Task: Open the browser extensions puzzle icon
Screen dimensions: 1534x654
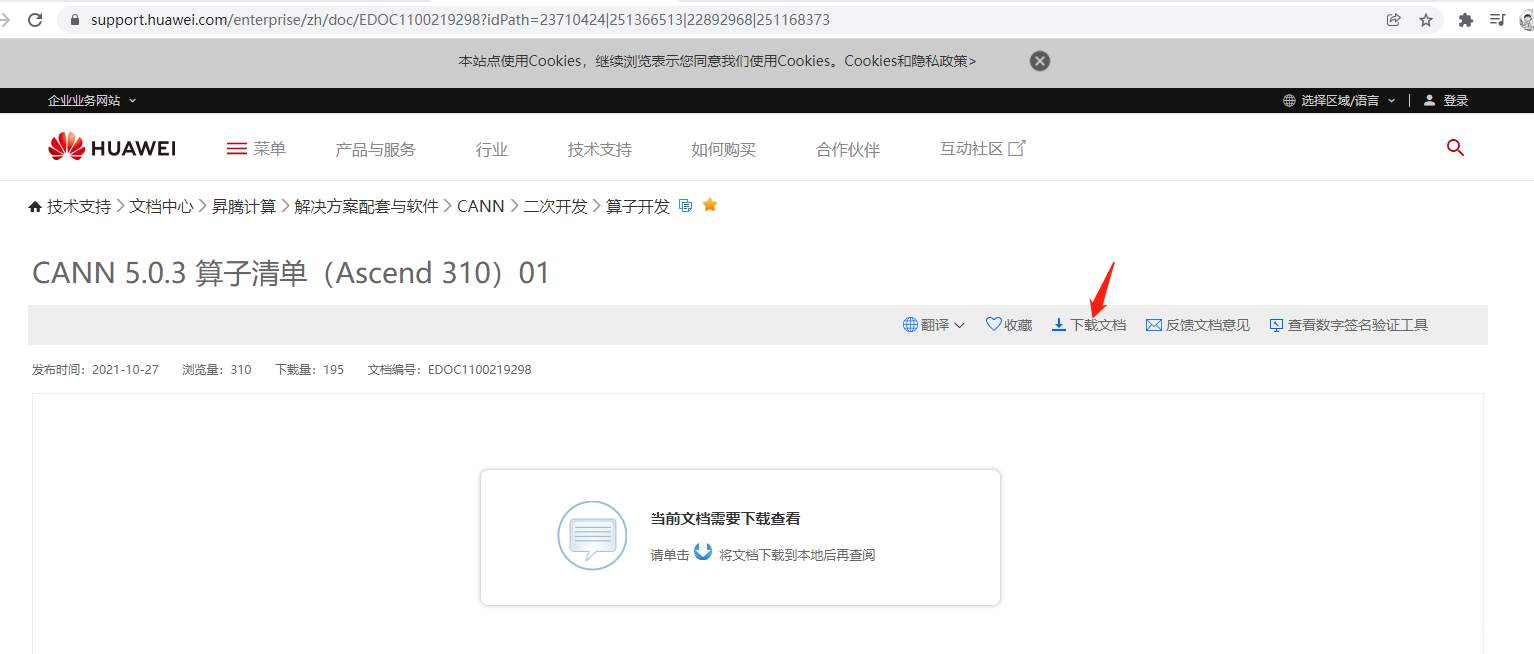Action: click(x=1466, y=20)
